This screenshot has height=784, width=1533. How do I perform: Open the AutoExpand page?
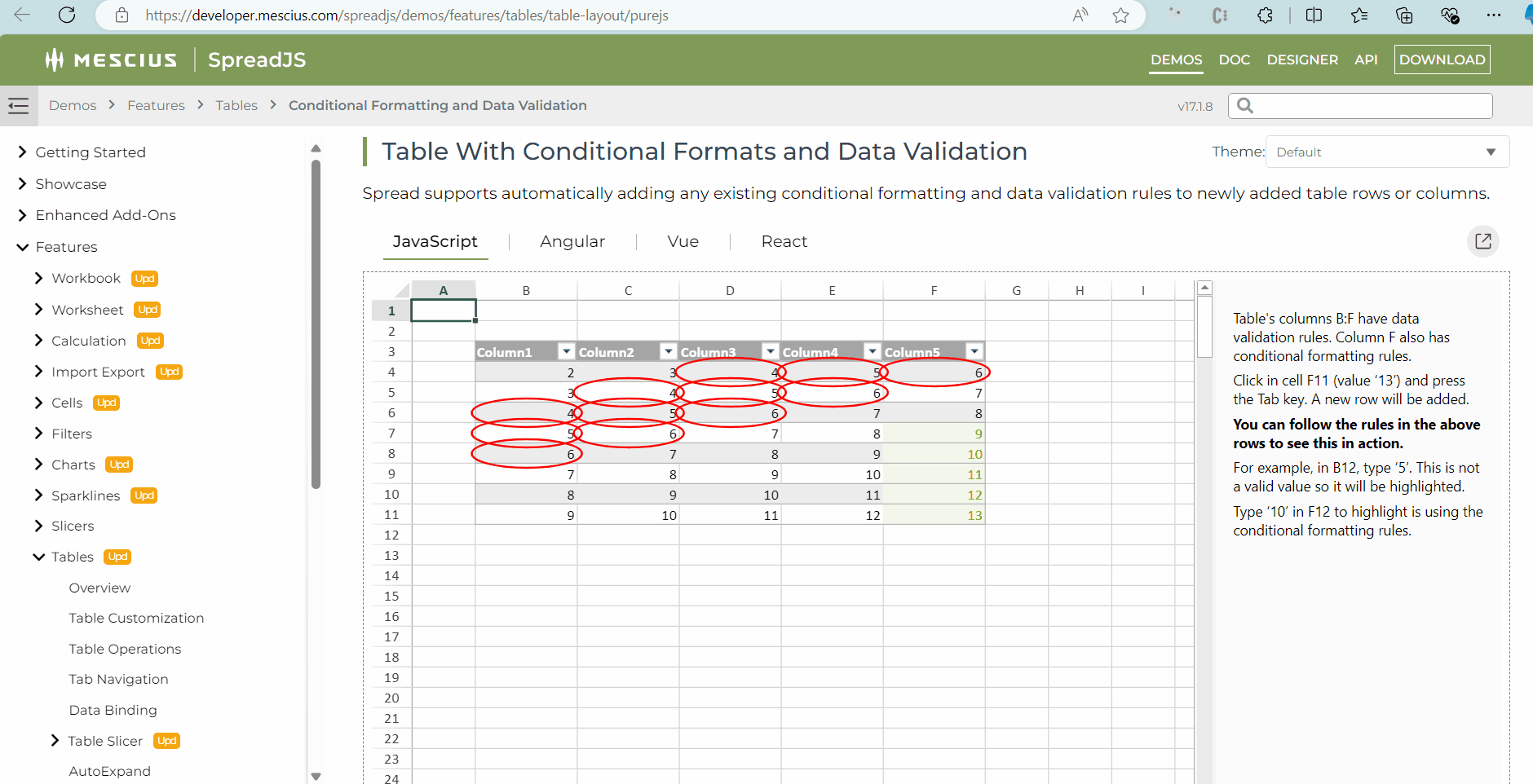pyautogui.click(x=109, y=771)
